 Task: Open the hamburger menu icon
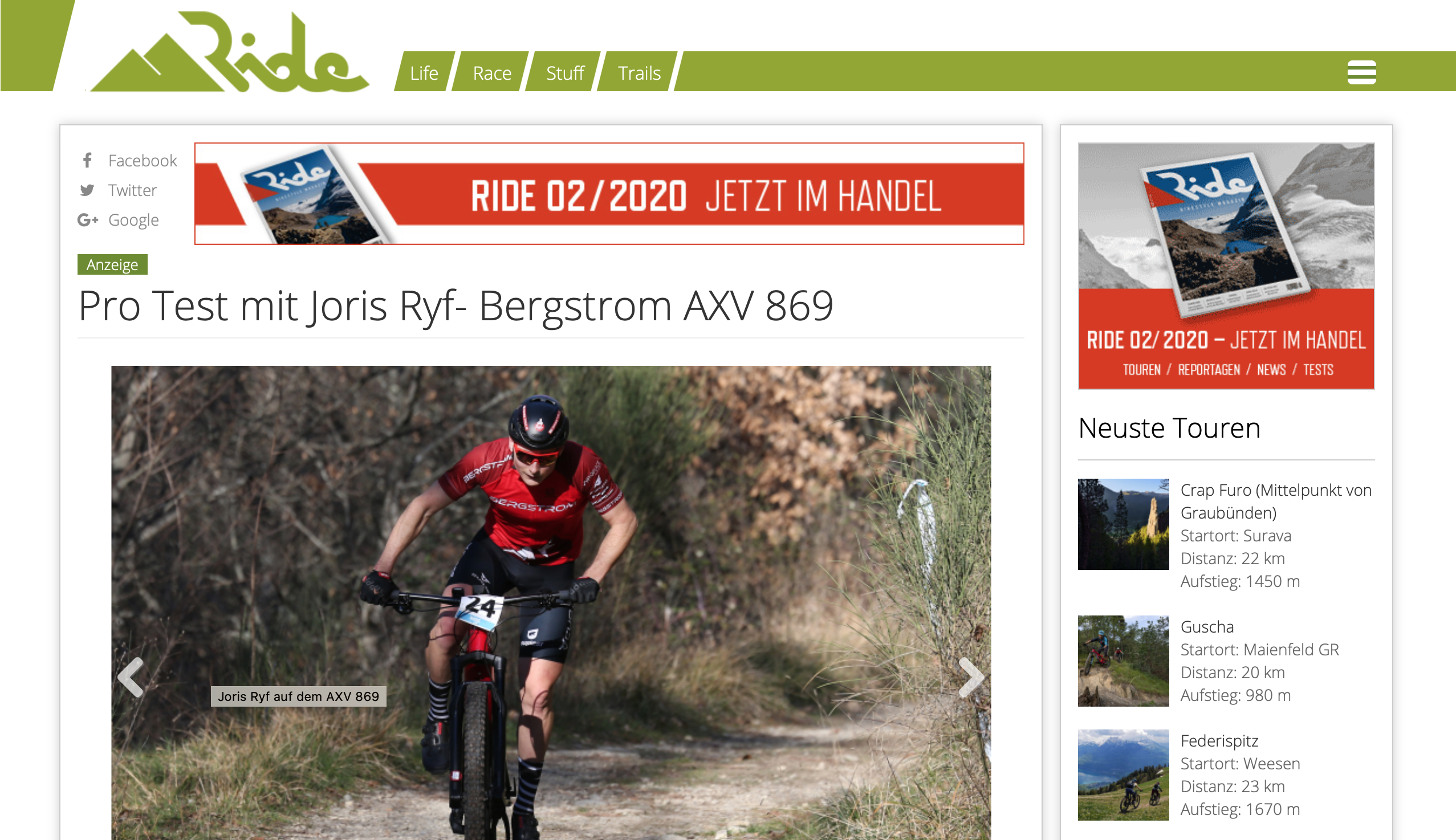click(x=1361, y=72)
